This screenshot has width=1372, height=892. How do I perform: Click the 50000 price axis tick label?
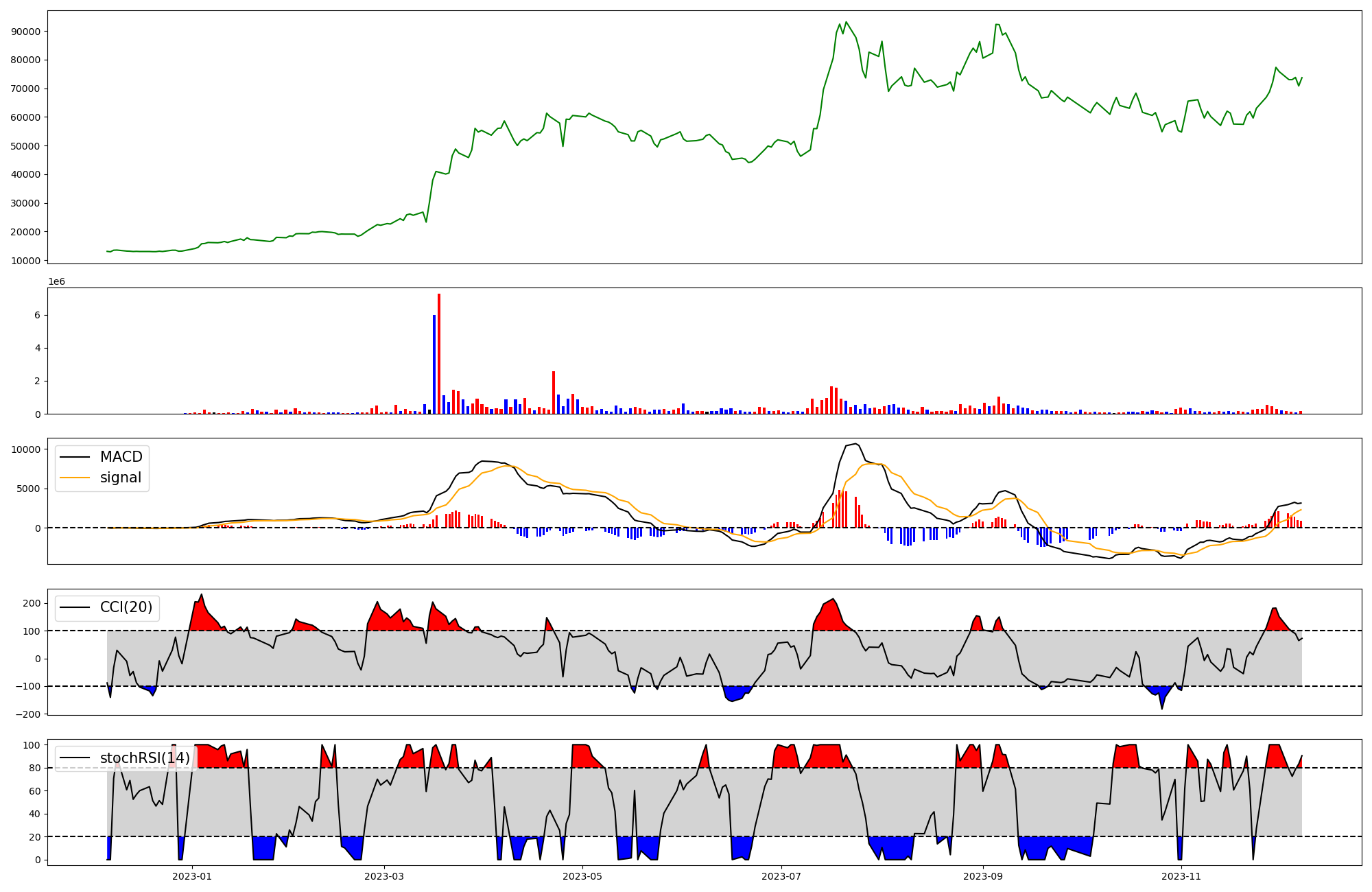25,146
